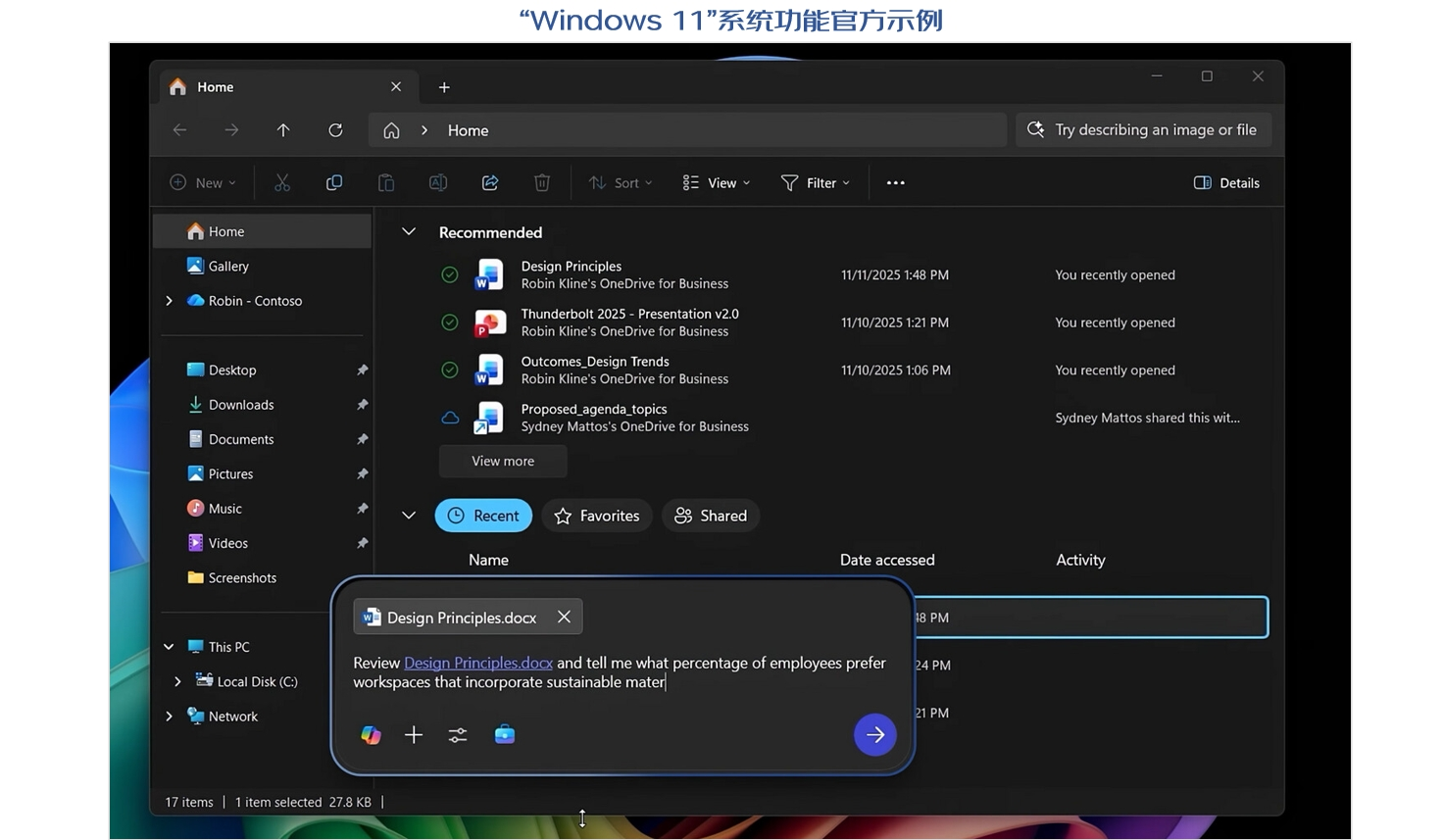Unpin Downloads from quick access
The width and height of the screenshot is (1443, 840).
click(362, 404)
